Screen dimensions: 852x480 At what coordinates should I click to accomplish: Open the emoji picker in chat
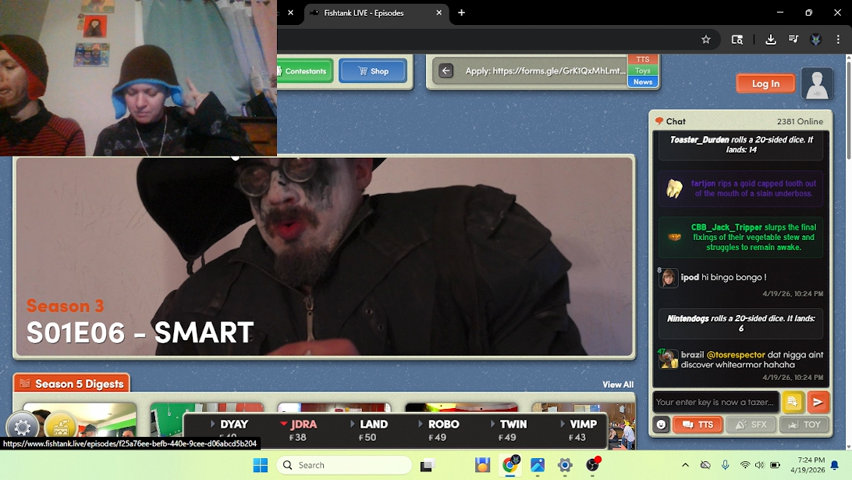(661, 425)
